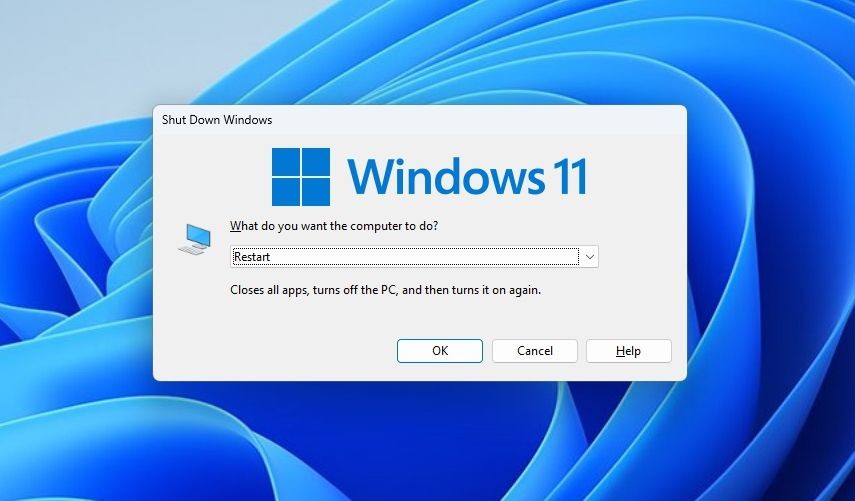Click empty dialog area left of OK button
The width and height of the screenshot is (855, 501).
(273, 351)
